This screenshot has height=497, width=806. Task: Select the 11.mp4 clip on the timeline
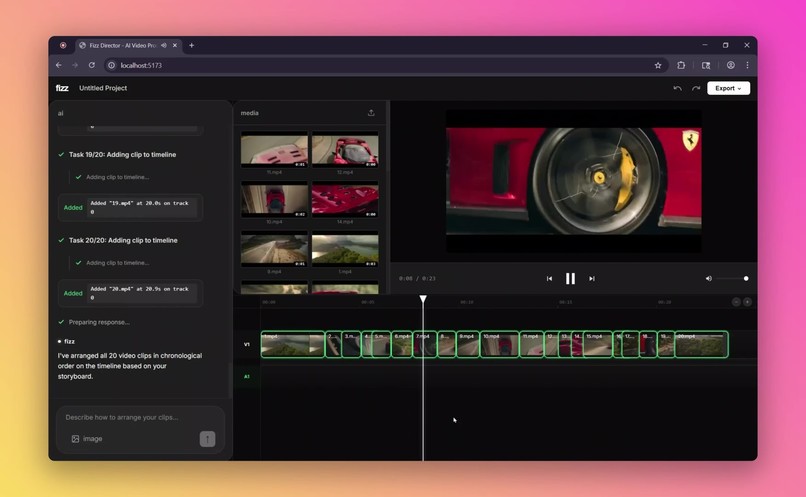coord(532,344)
